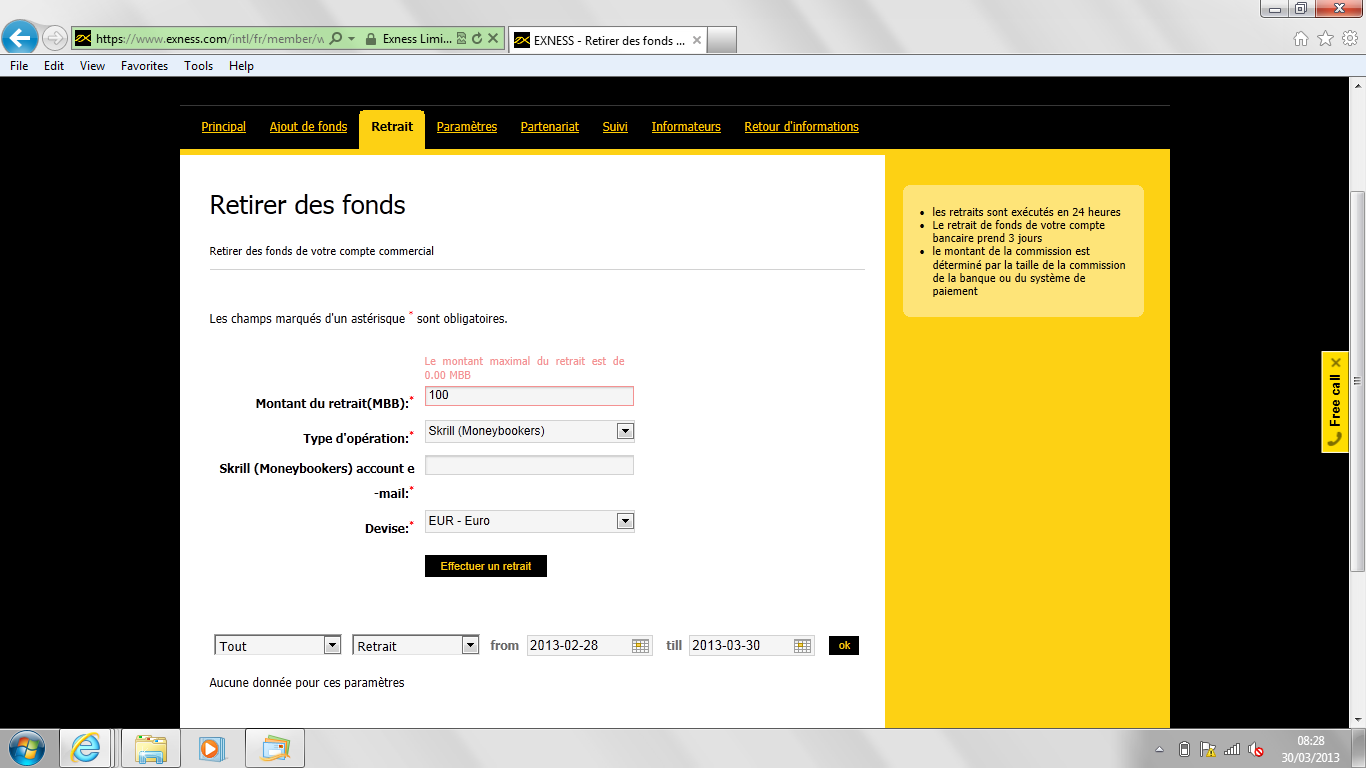Close the Free call side widget

pyautogui.click(x=1336, y=362)
